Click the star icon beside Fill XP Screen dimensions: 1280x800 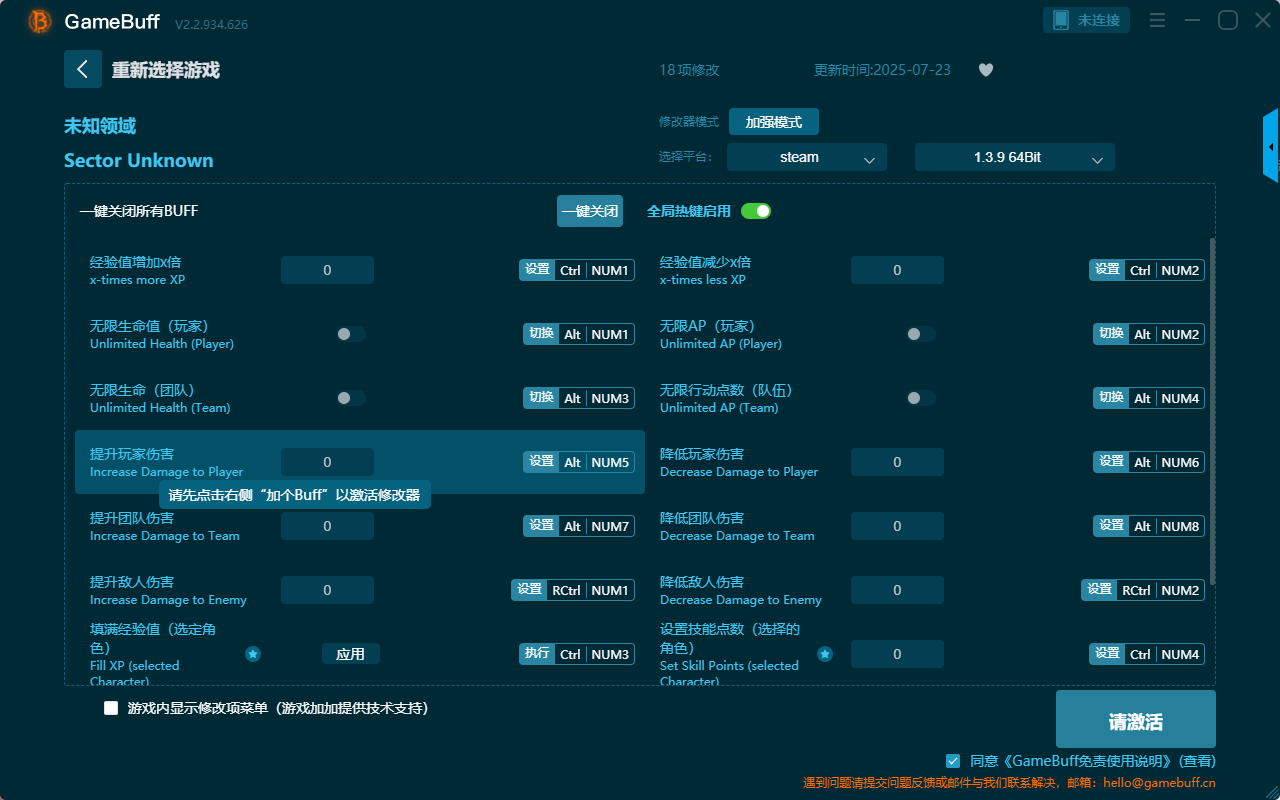(253, 654)
